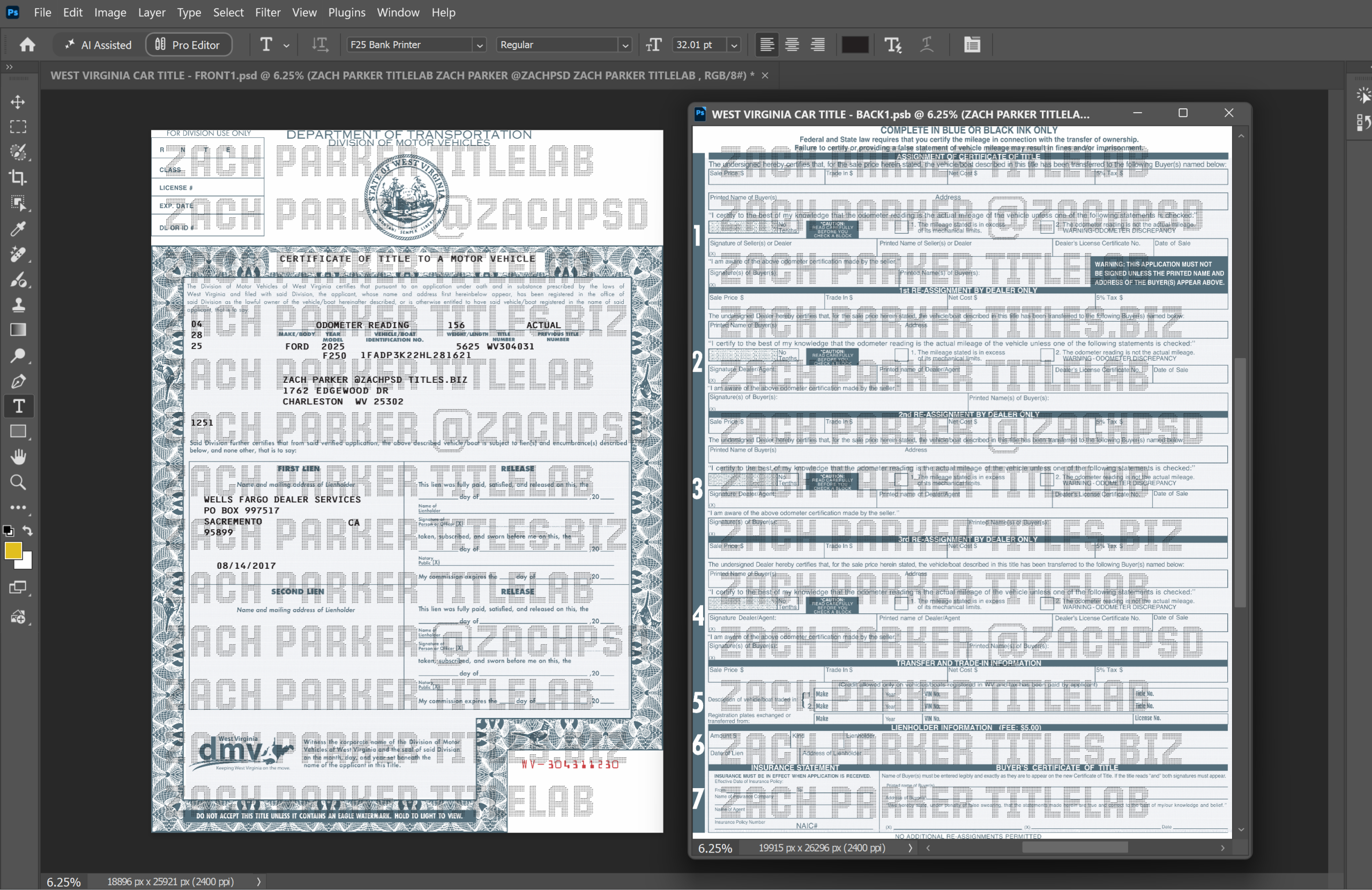Select the Hand tool
This screenshot has width=1372, height=890.
(x=18, y=457)
